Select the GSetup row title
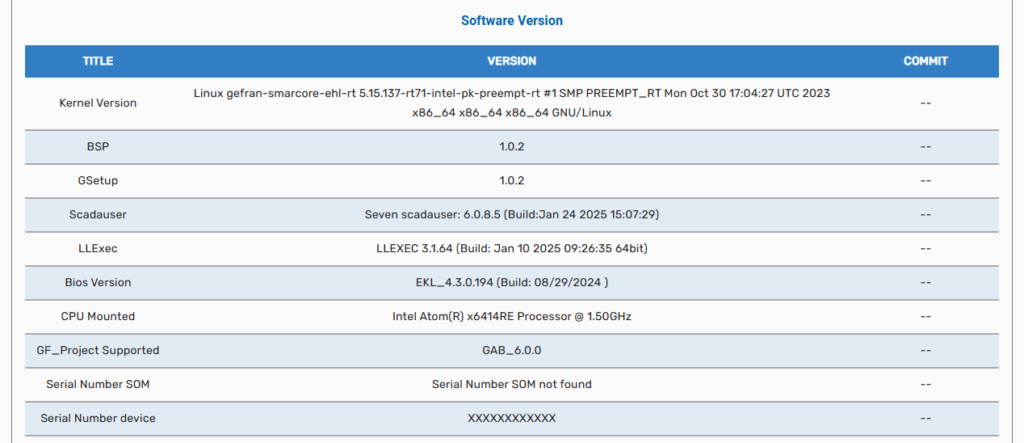This screenshot has width=1024, height=443. (x=98, y=180)
